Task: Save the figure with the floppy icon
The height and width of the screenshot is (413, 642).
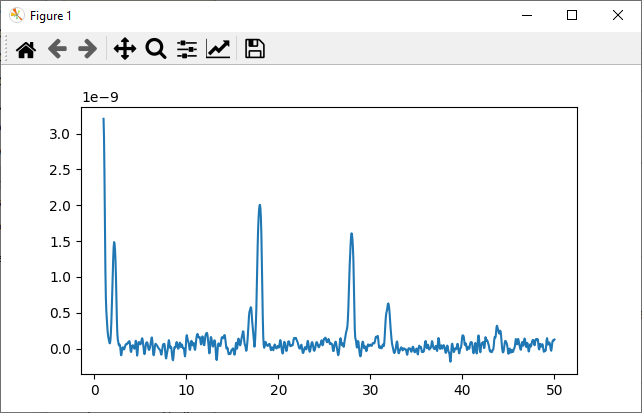Action: click(255, 49)
